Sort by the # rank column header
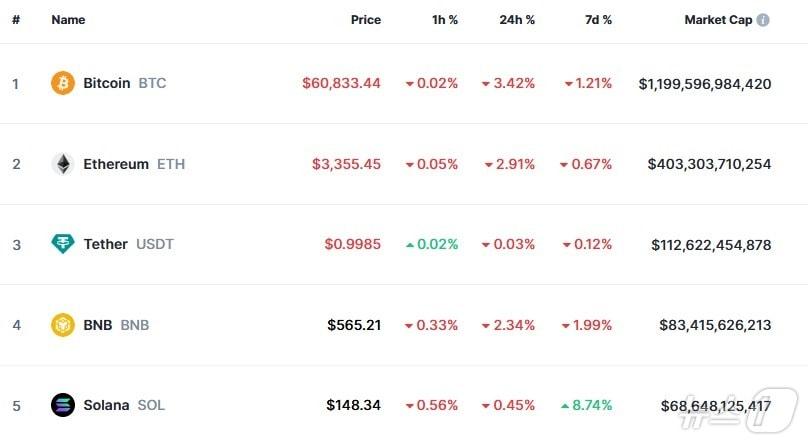The width and height of the screenshot is (808, 445). (16, 20)
